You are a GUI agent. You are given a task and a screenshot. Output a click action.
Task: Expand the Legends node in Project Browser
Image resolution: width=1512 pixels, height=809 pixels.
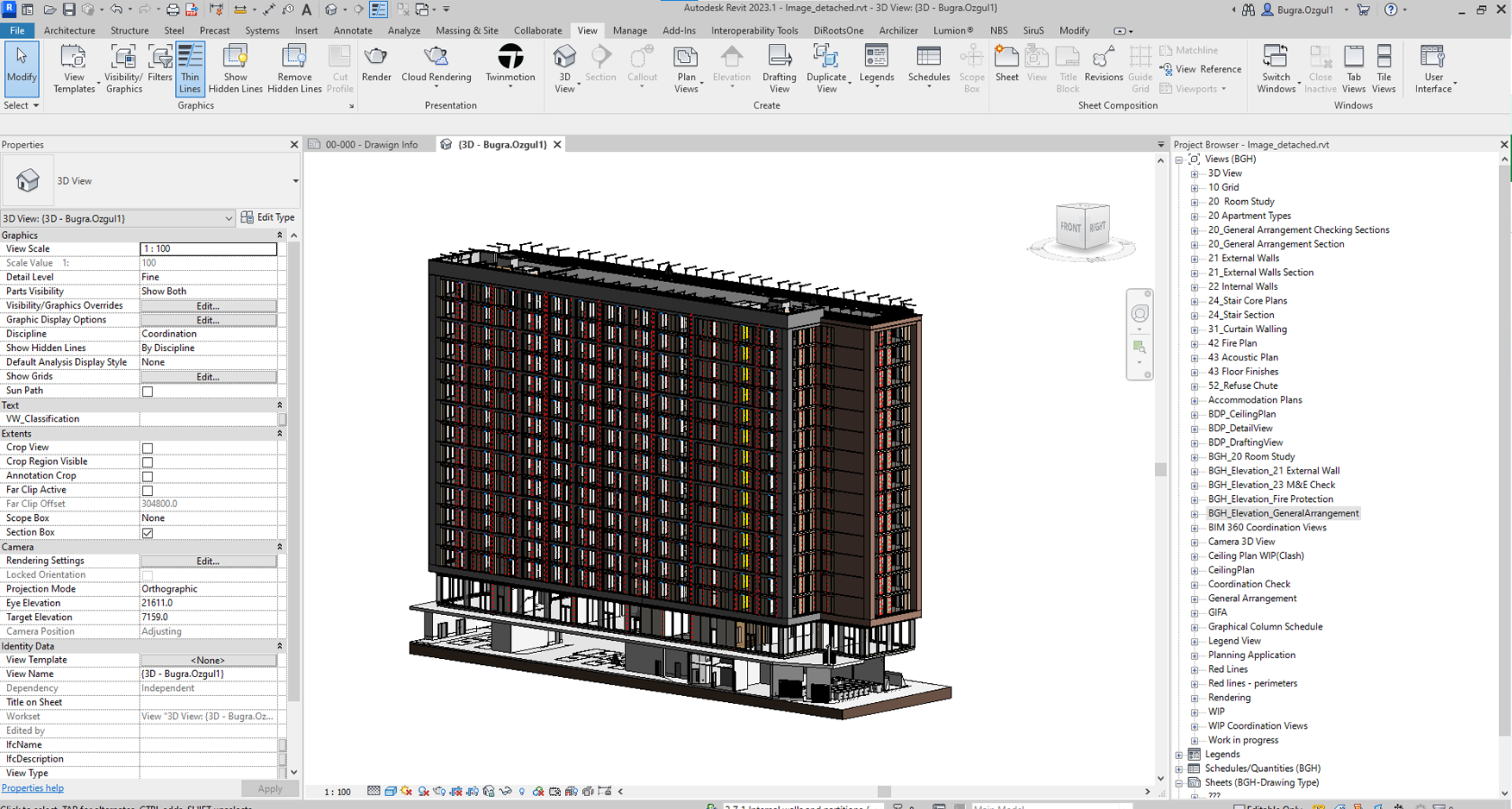pos(1179,755)
